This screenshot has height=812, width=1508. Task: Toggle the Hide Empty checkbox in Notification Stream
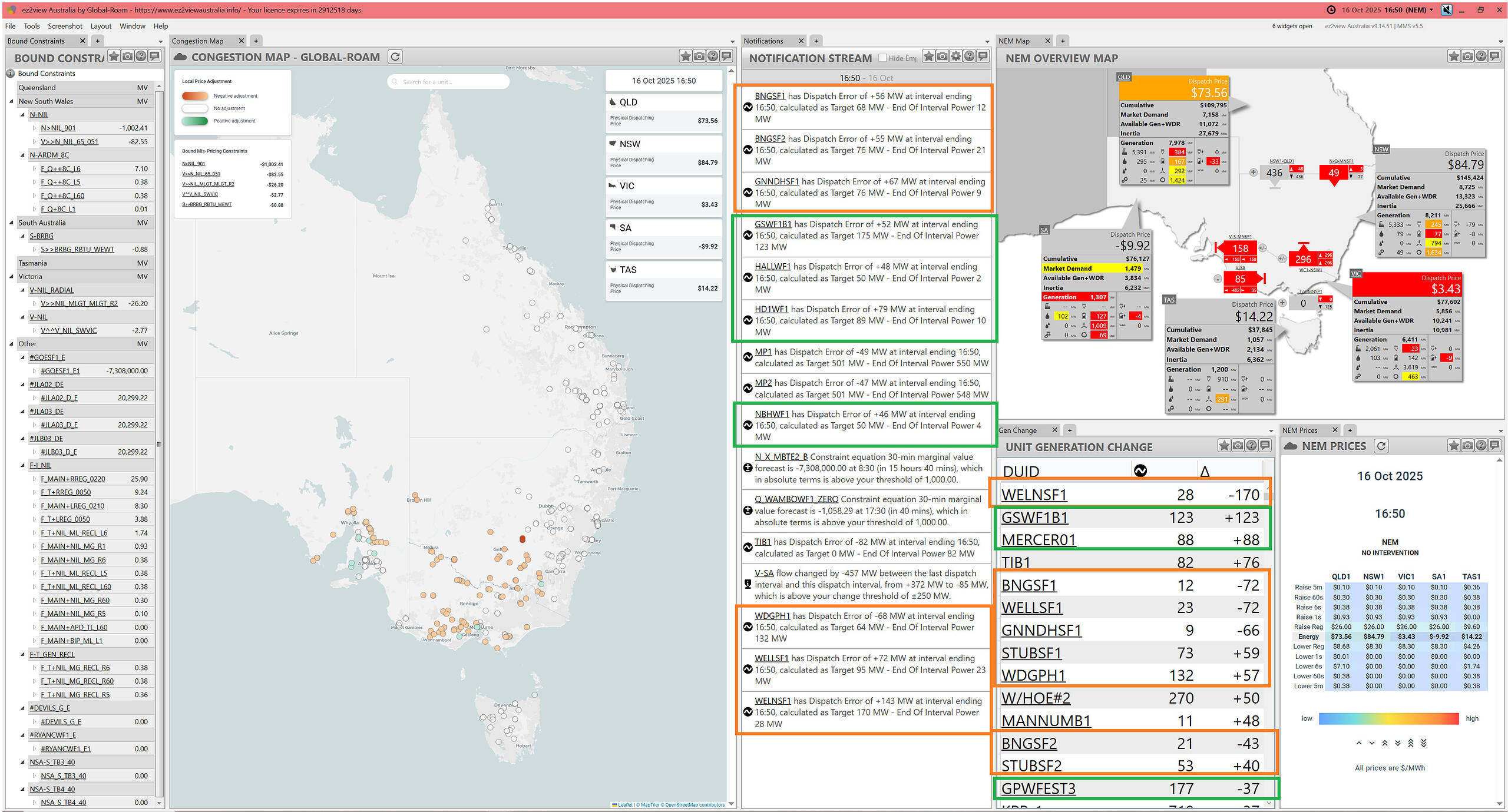882,58
